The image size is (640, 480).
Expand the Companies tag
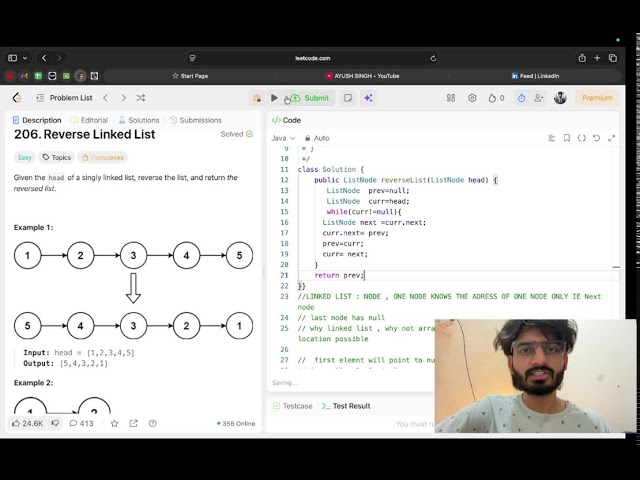pos(103,158)
